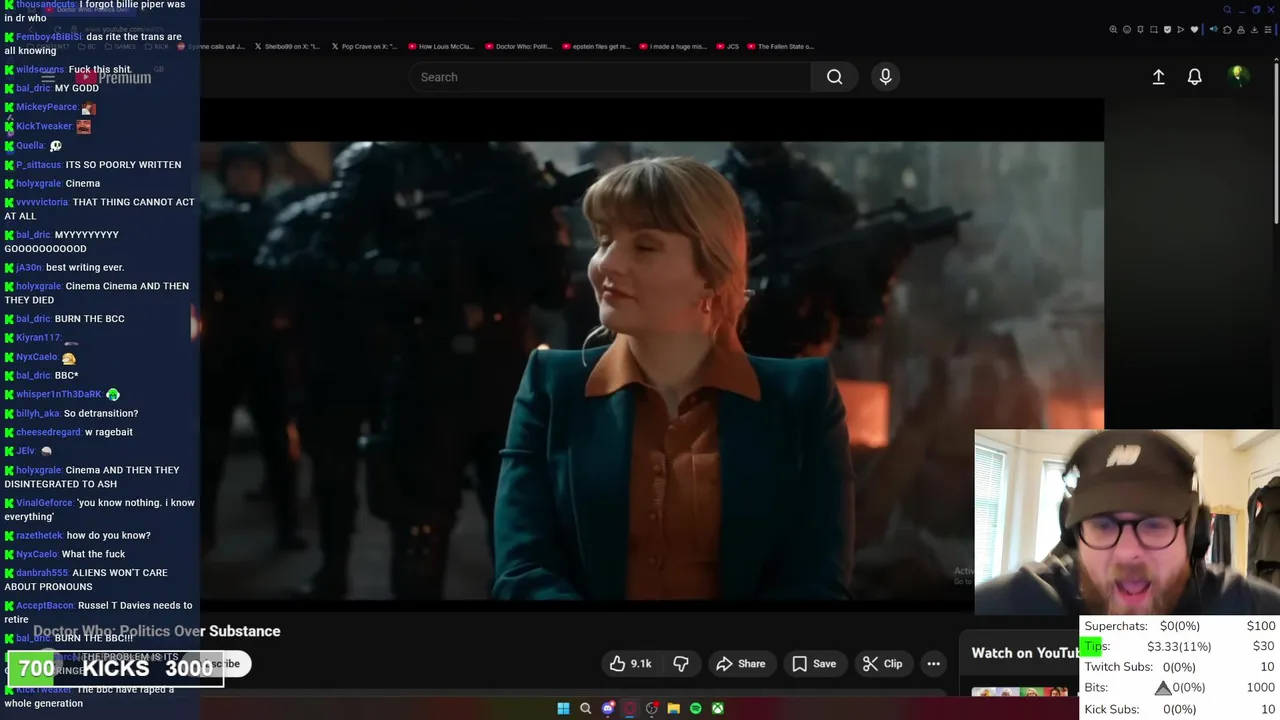This screenshot has height=720, width=1280.
Task: Switch to 'epstein files get re...' tab
Action: (x=596, y=46)
